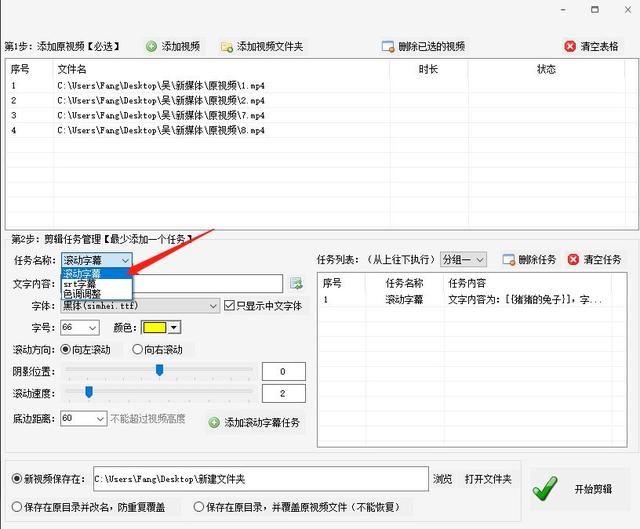The width and height of the screenshot is (640, 529).
Task: Click the 浏览 browse button
Action: (442, 480)
